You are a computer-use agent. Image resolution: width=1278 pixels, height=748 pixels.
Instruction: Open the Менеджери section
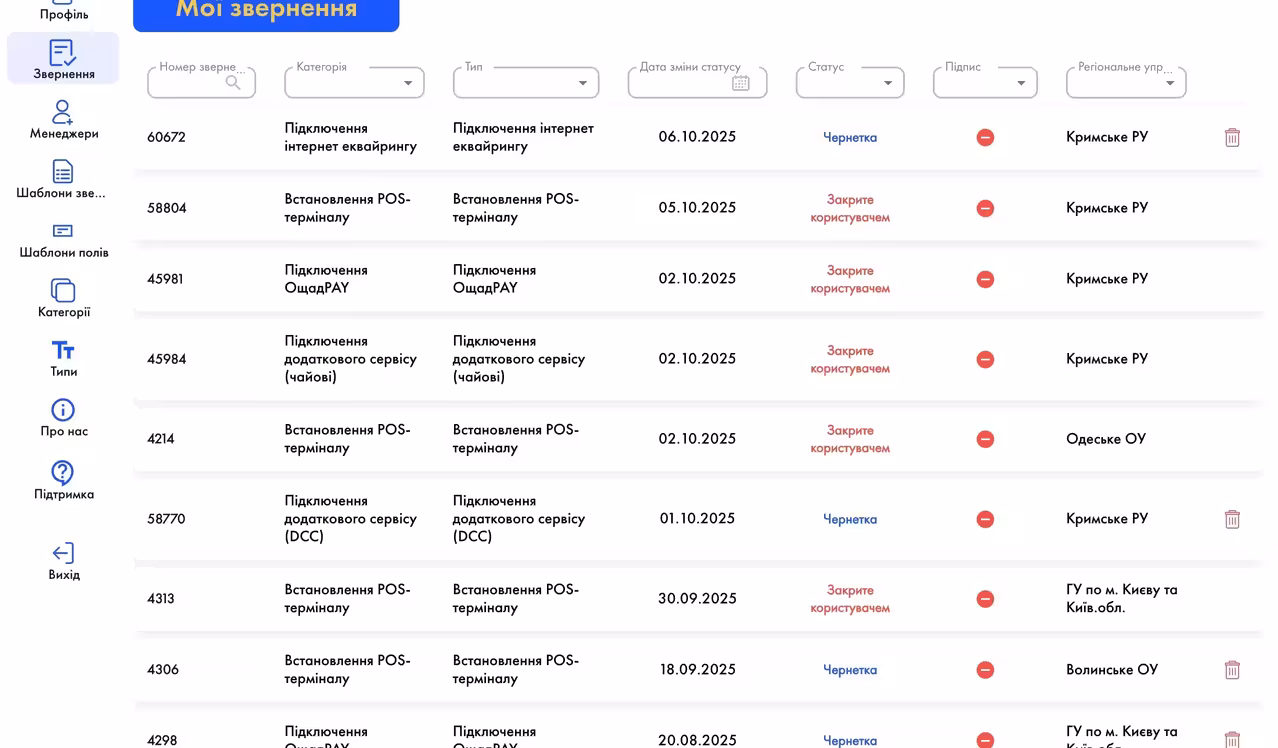62,113
